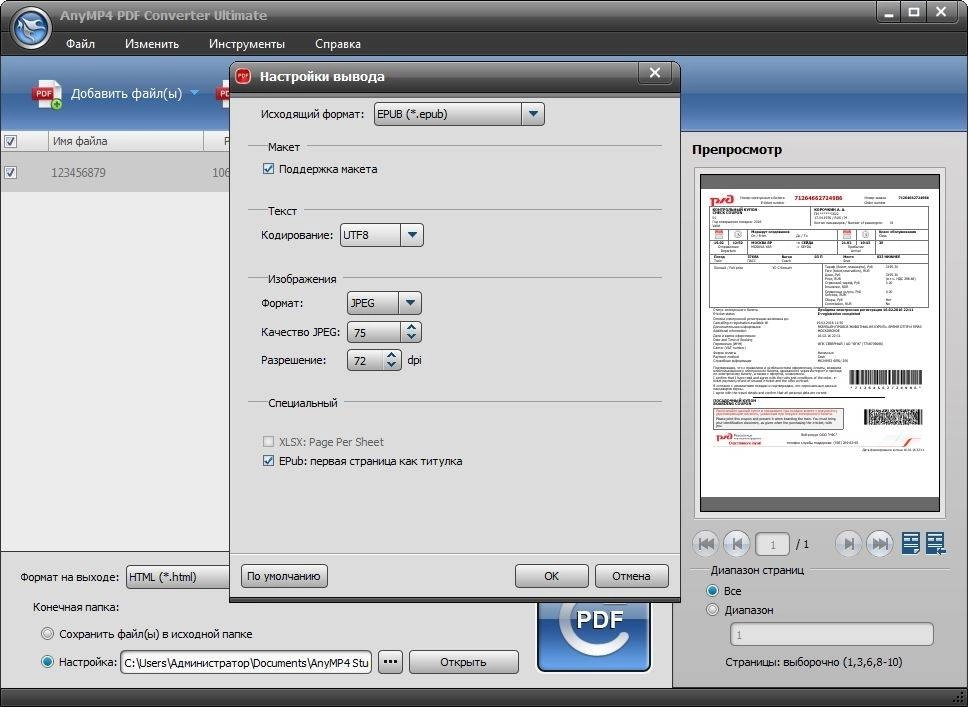Click the page range input field

(x=832, y=634)
